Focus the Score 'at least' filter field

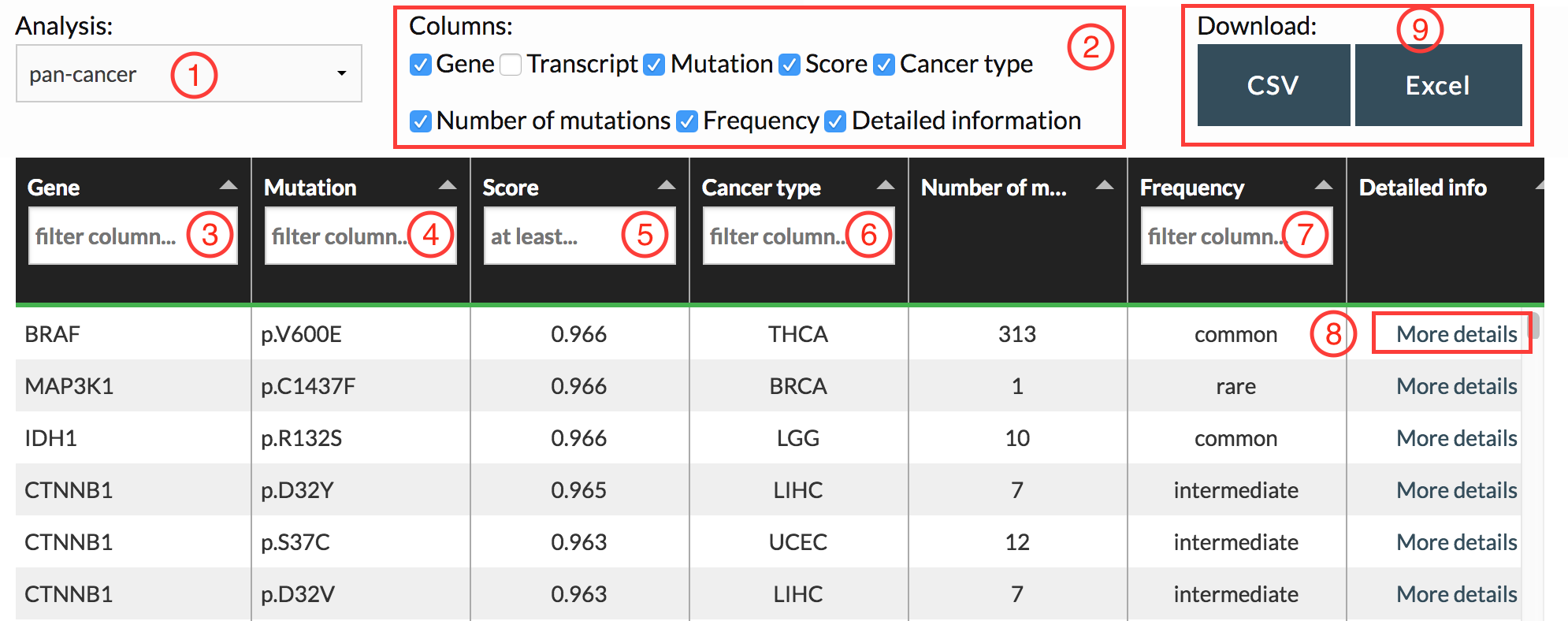[x=580, y=236]
